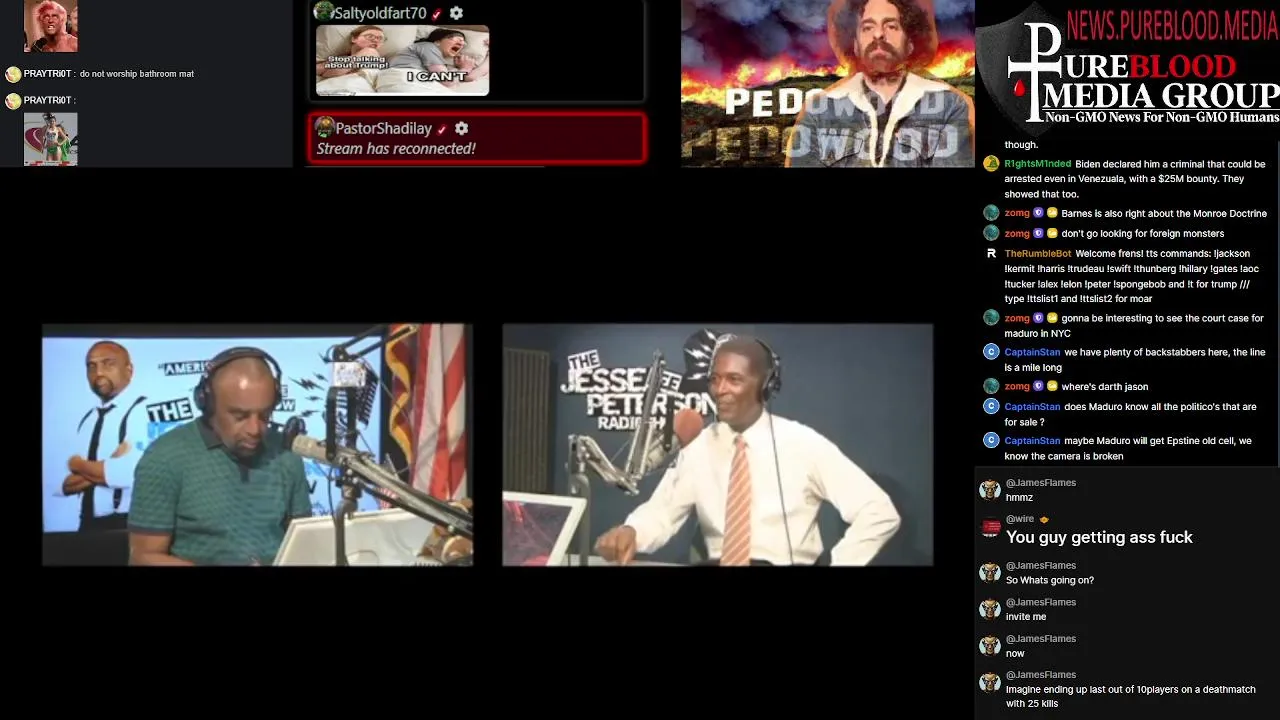
Task: Click CaptainStan's name on the 'Epstine old cell' message
Action: point(1032,441)
